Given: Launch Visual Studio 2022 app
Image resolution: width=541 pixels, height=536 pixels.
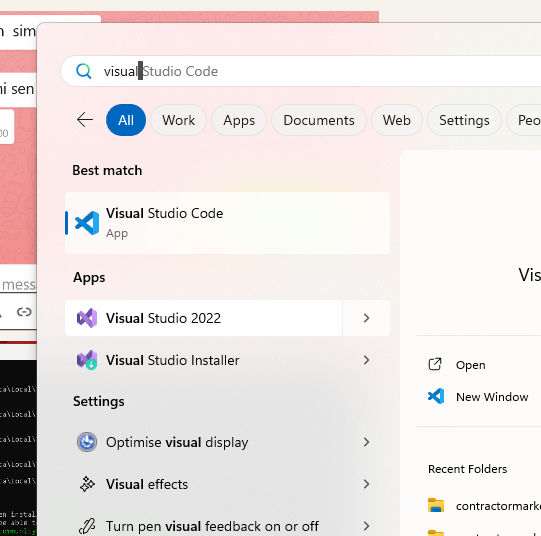Looking at the screenshot, I should point(204,318).
